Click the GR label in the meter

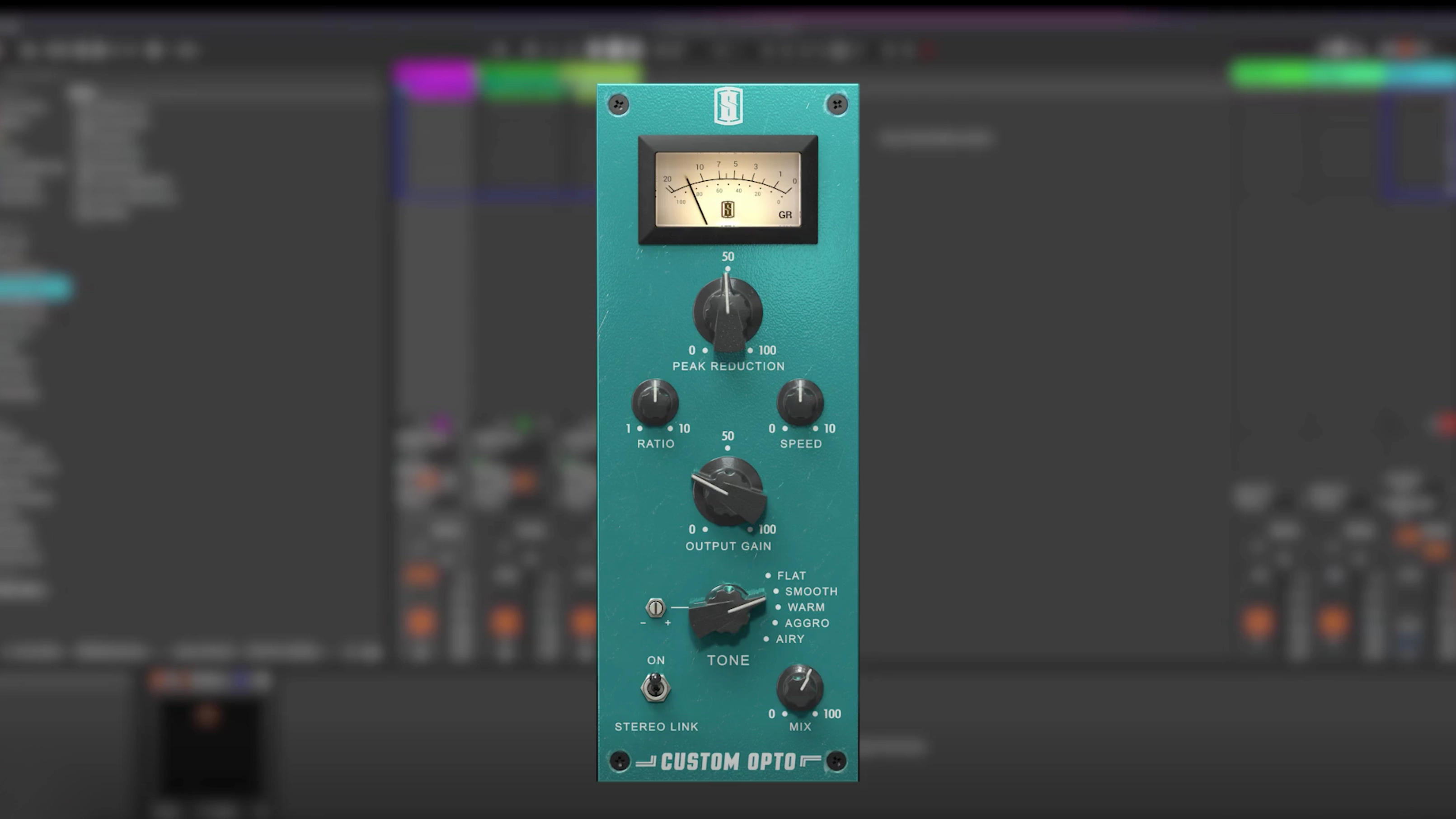[x=785, y=215]
